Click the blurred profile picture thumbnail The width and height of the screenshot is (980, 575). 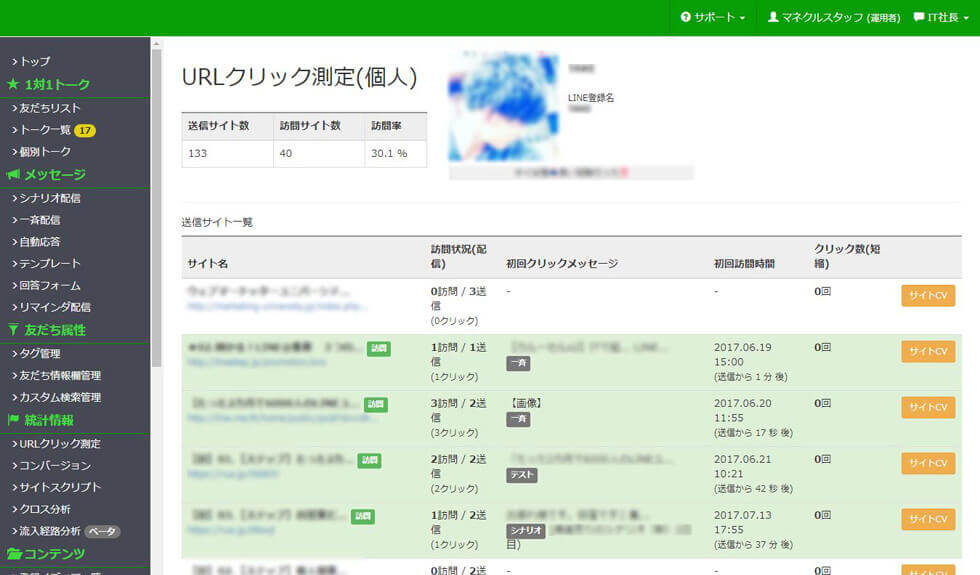[504, 106]
